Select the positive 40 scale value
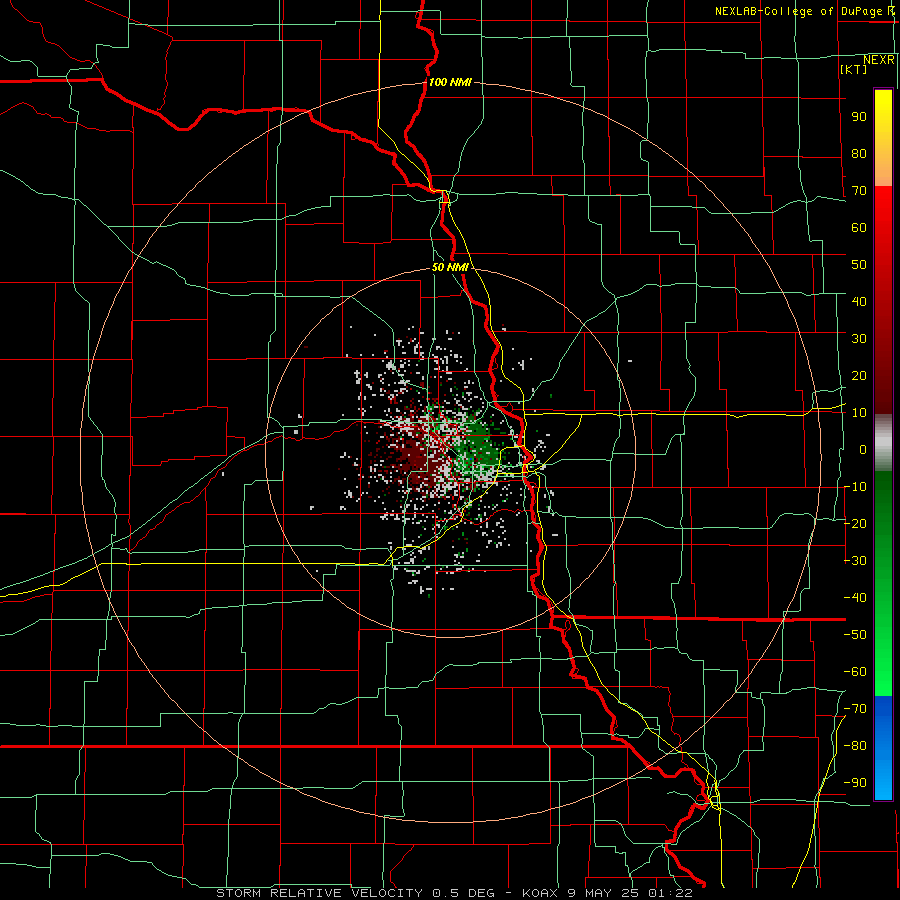This screenshot has width=900, height=900. [859, 302]
